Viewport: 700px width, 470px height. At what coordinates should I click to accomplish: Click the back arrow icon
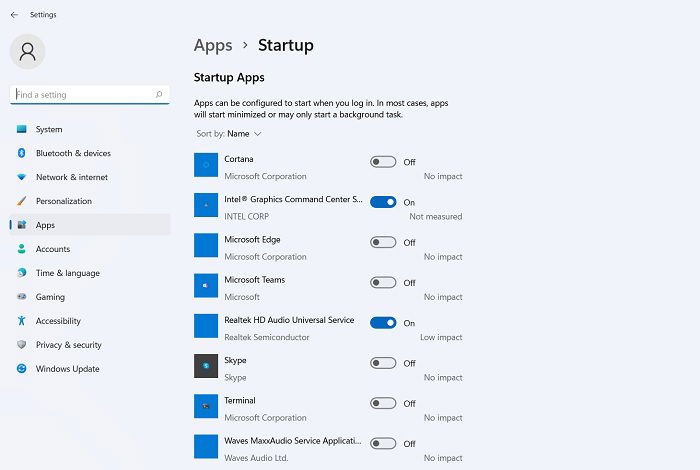[x=14, y=15]
